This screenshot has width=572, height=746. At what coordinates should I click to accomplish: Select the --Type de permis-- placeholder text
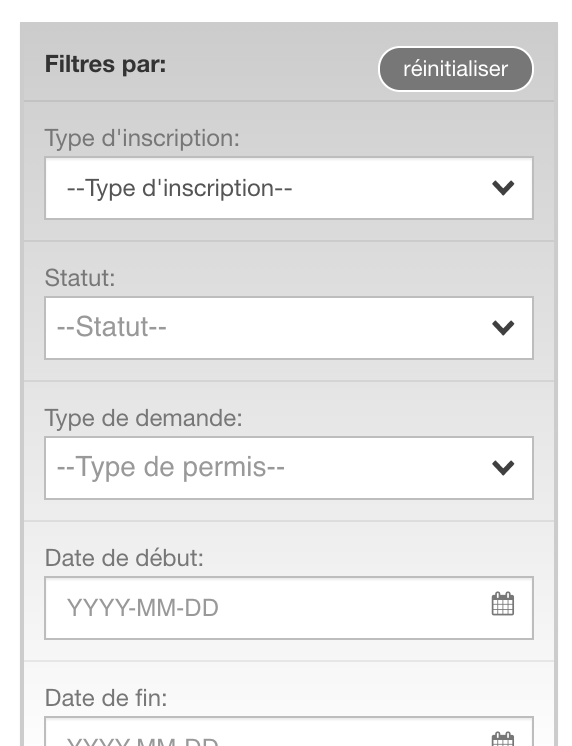[170, 467]
